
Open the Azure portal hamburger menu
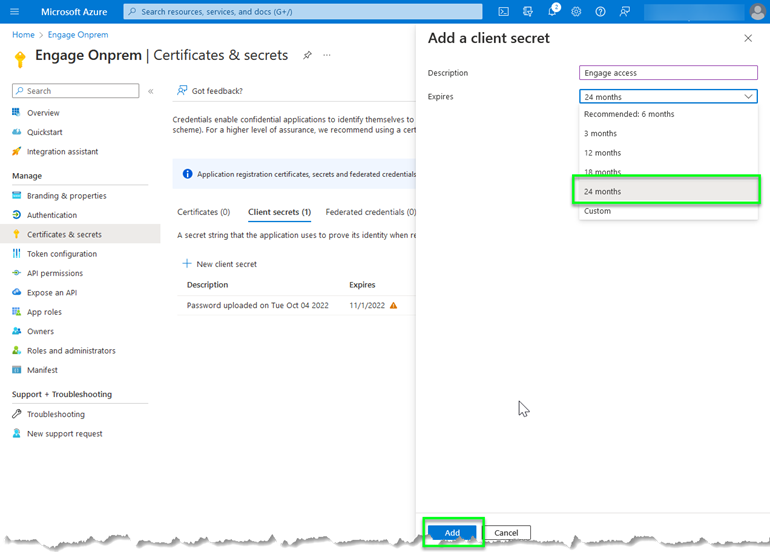(16, 11)
